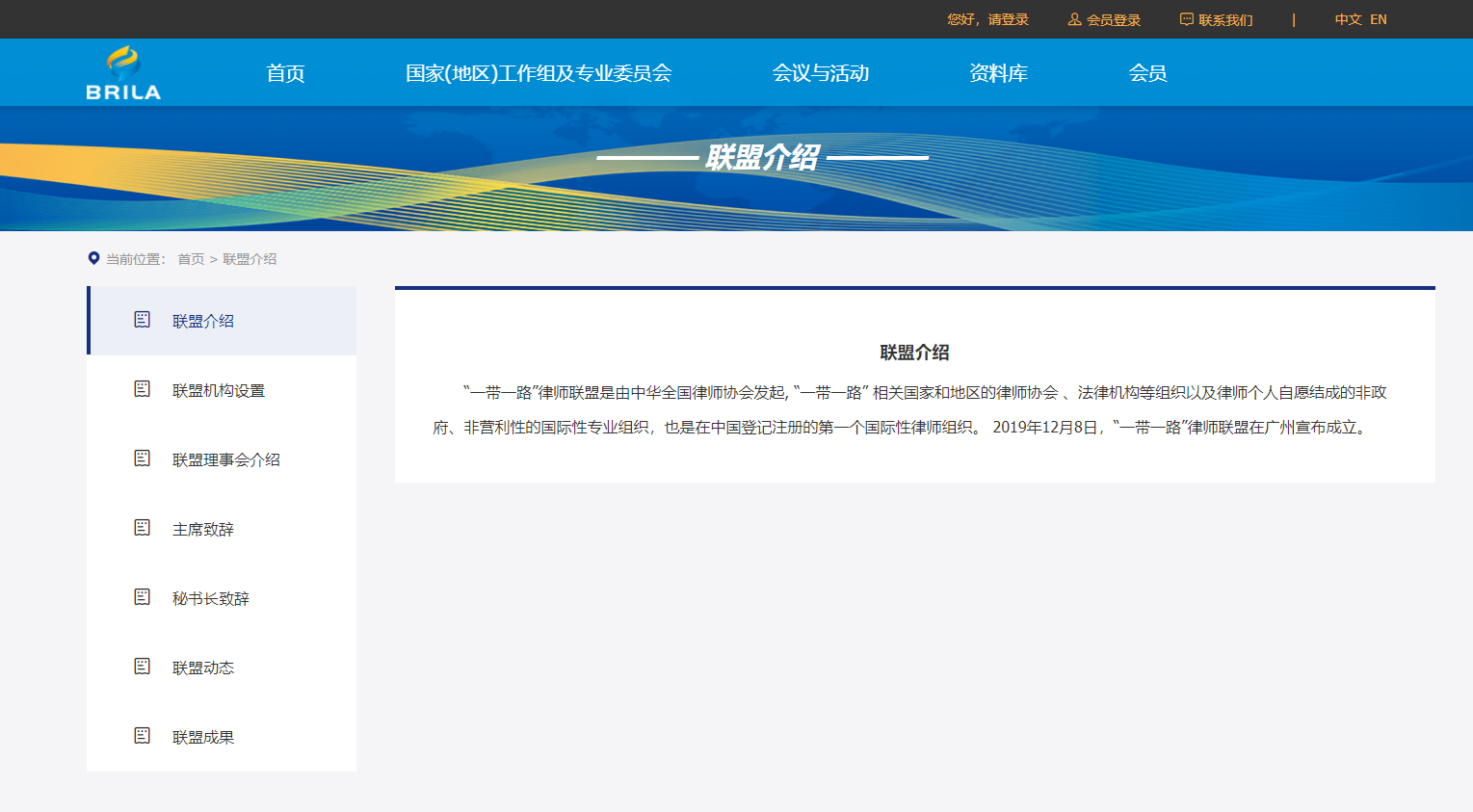The image size is (1473, 812).
Task: Open 国家(地区)工作组及专业委员会 menu
Action: pyautogui.click(x=539, y=73)
